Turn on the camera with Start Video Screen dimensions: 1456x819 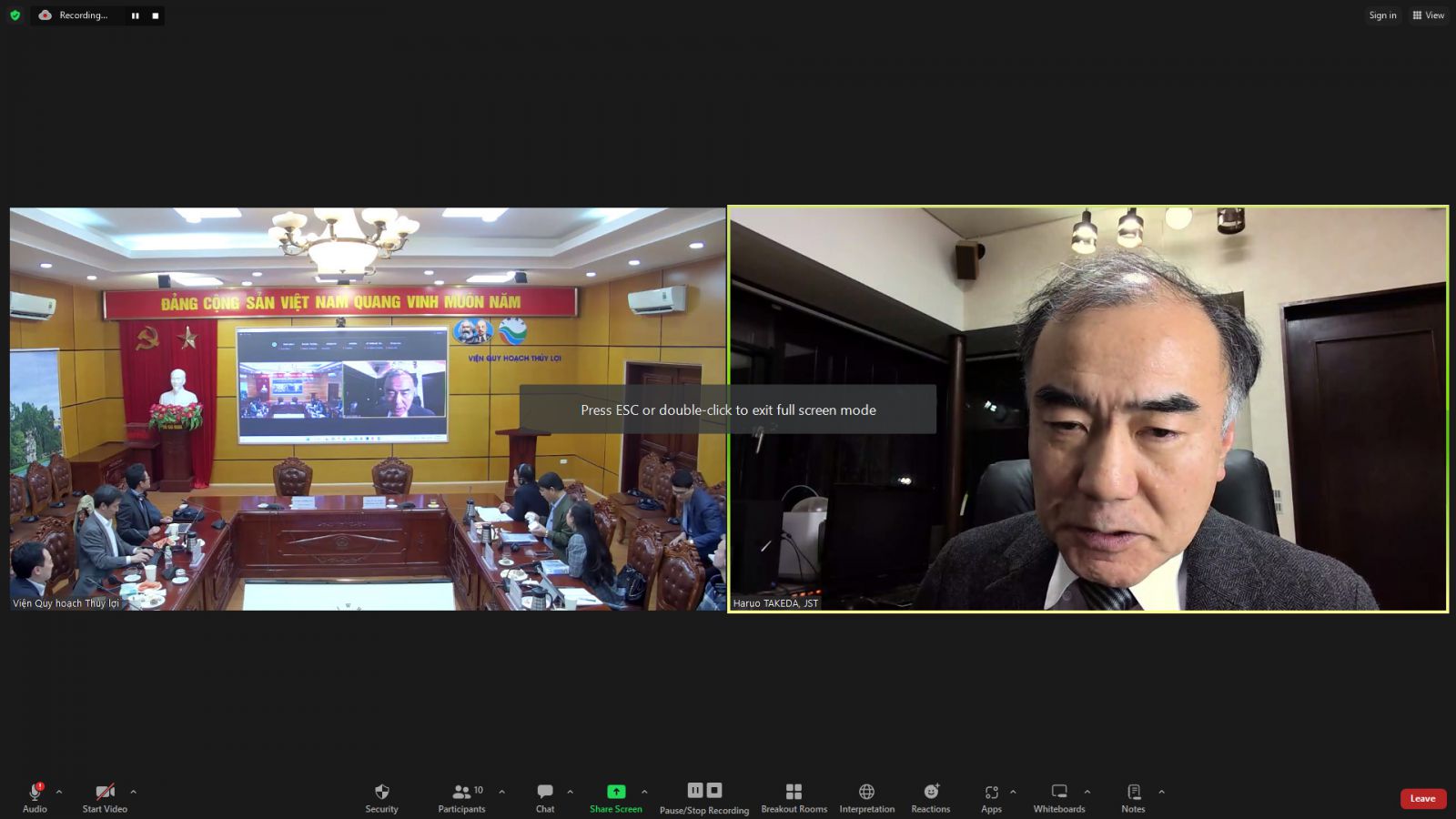(x=105, y=797)
